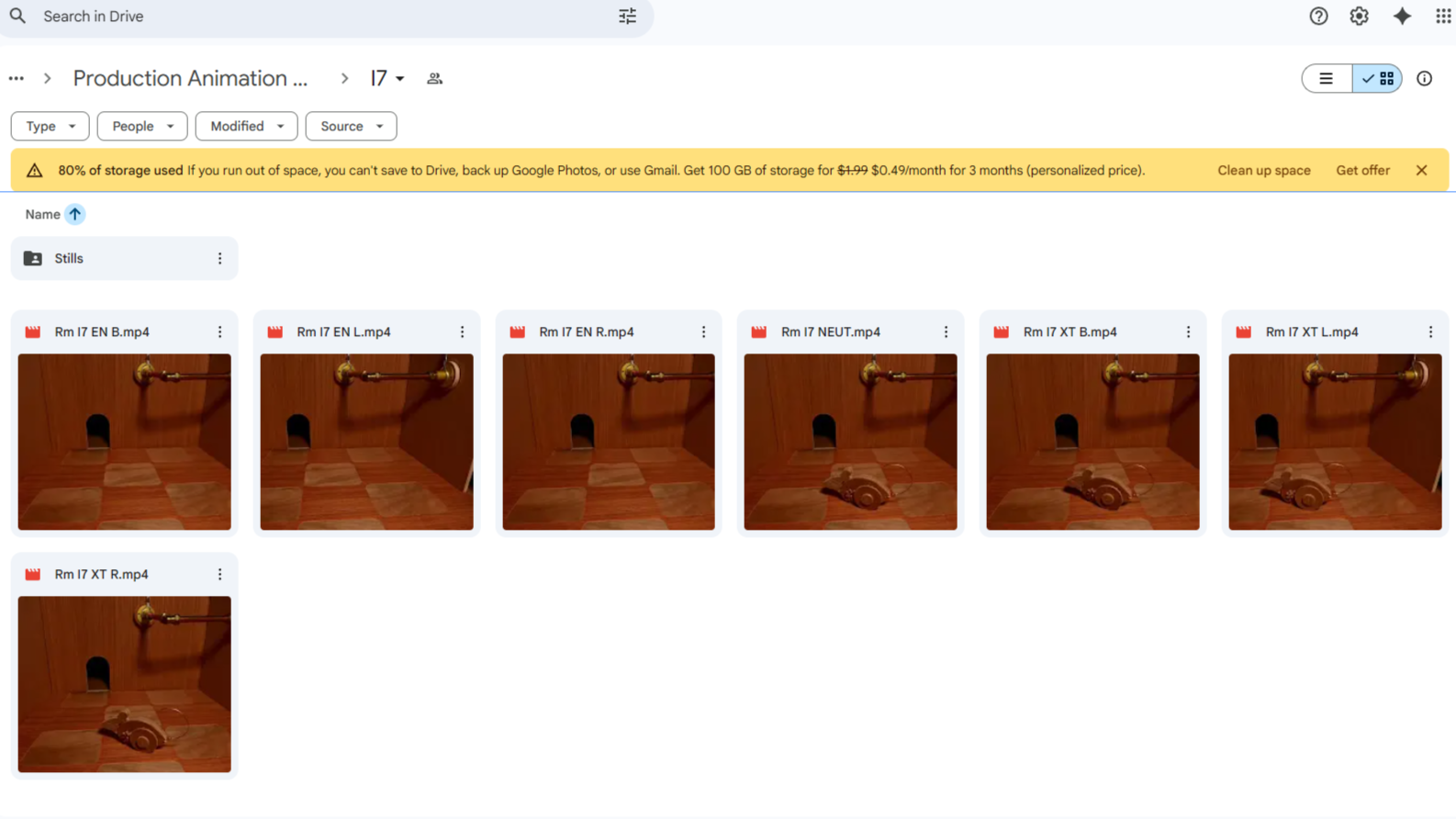This screenshot has height=819, width=1456.
Task: Click the shared folder people icon
Action: pos(435,79)
